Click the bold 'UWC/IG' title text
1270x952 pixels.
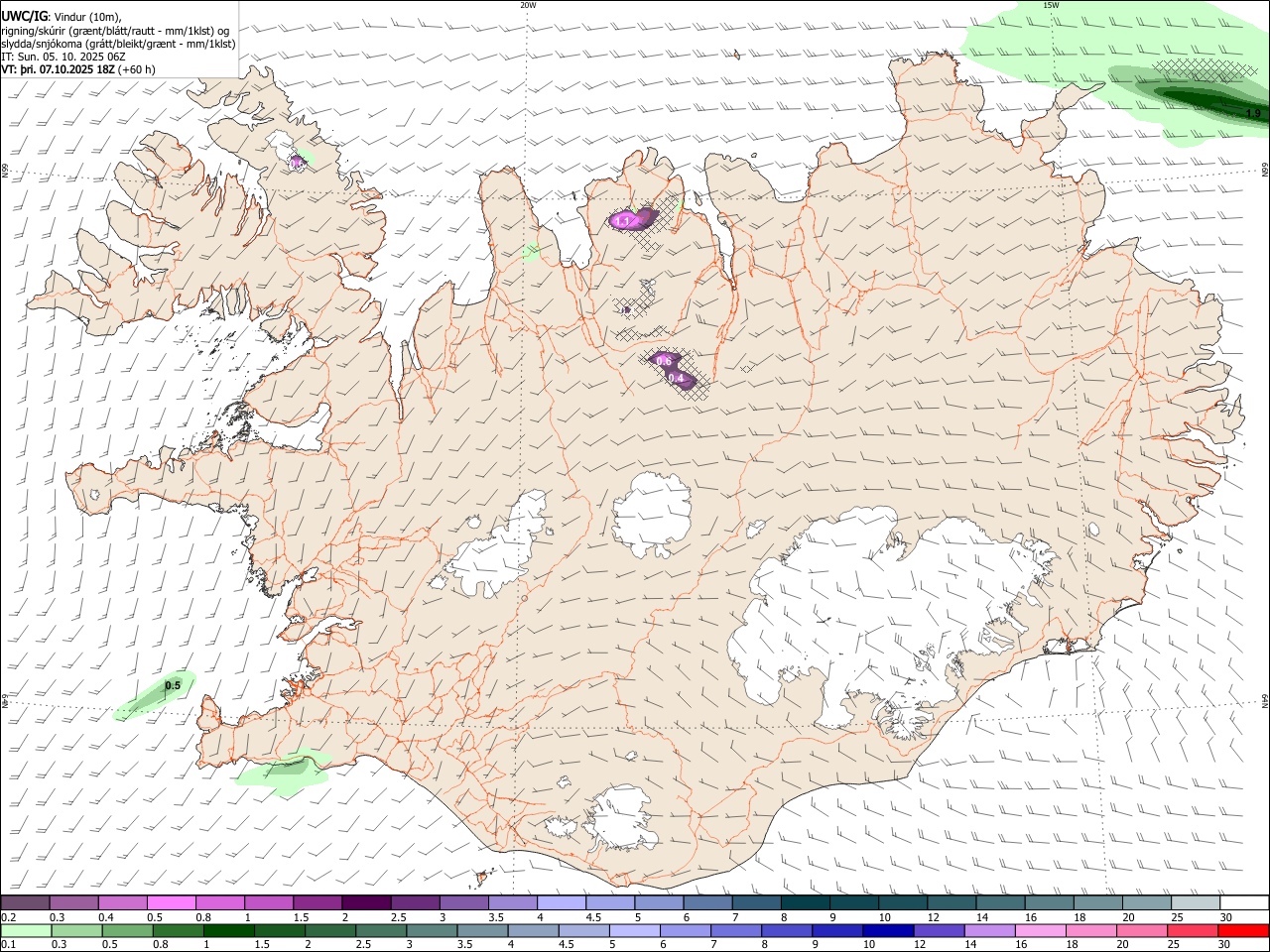(24, 17)
